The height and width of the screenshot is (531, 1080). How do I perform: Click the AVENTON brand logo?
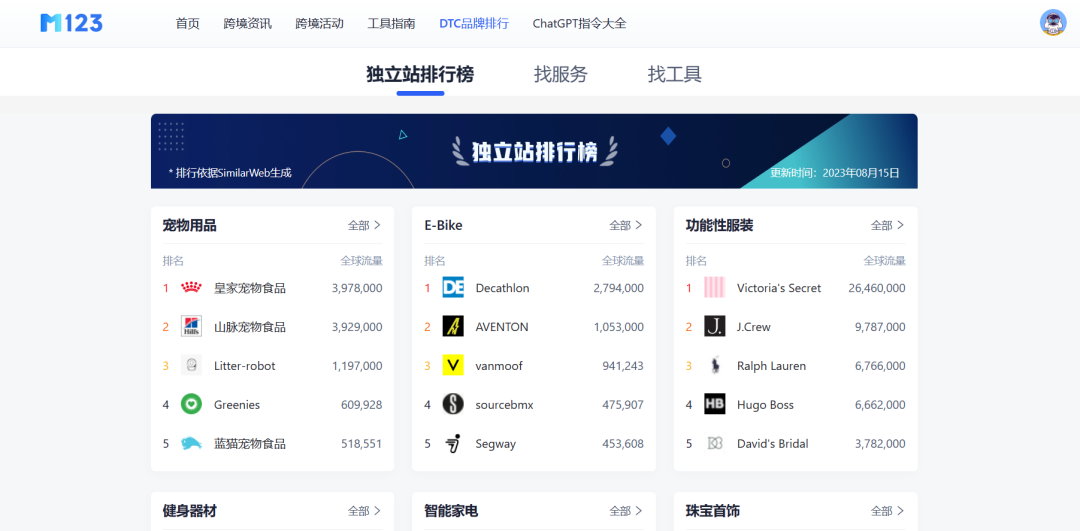coord(453,326)
